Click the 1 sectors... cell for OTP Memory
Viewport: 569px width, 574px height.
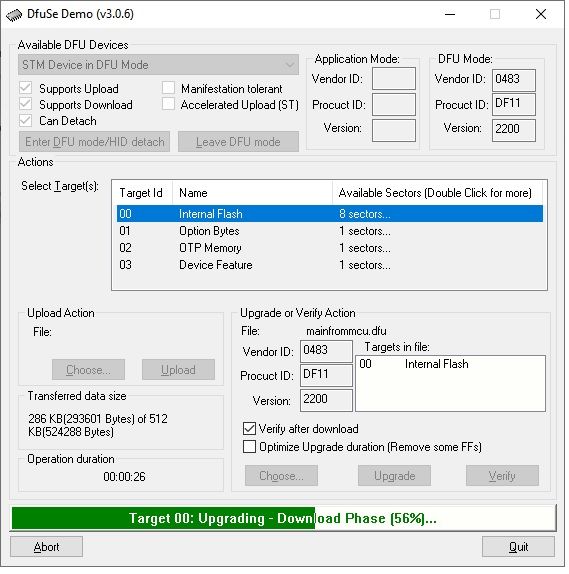tap(365, 248)
